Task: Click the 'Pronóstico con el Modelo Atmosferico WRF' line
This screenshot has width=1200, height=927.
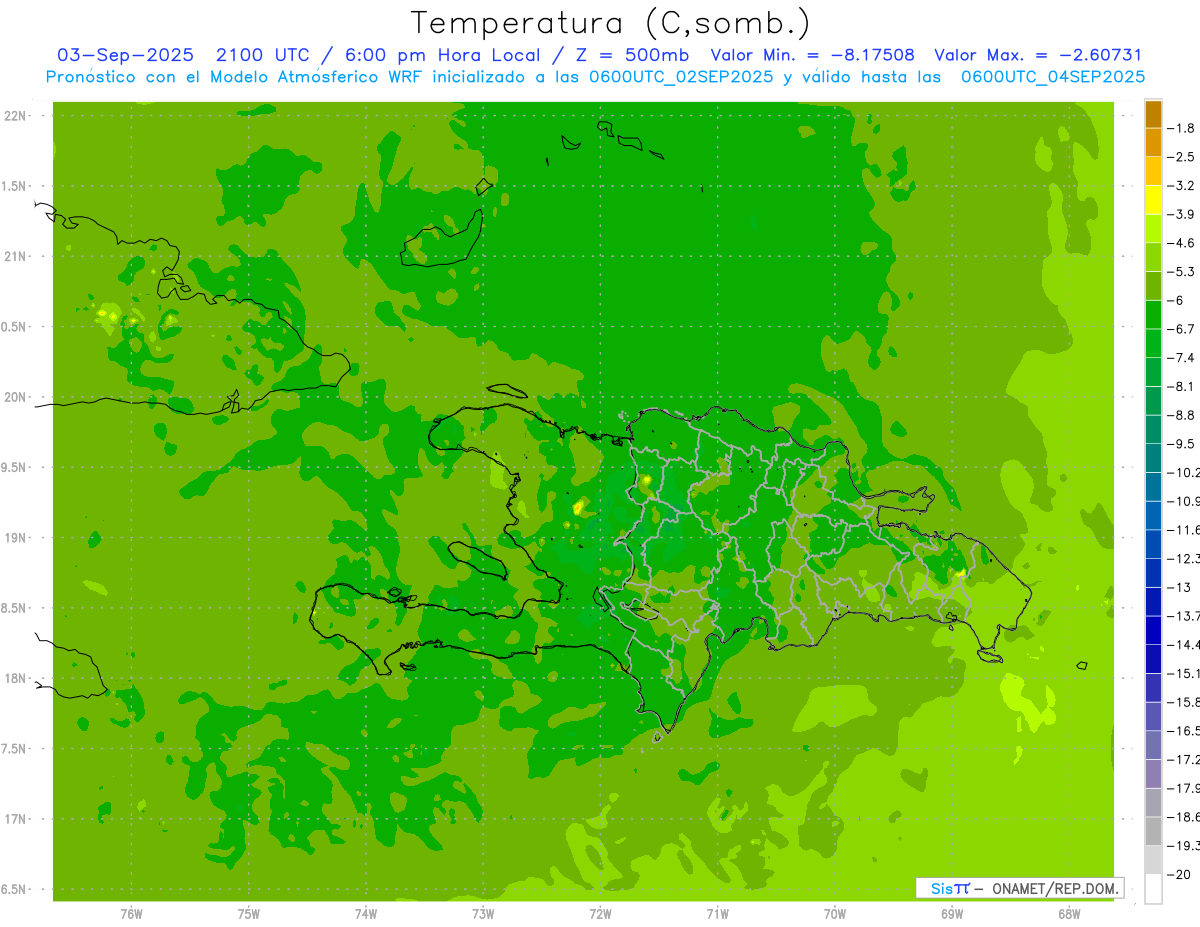Action: coord(236,77)
